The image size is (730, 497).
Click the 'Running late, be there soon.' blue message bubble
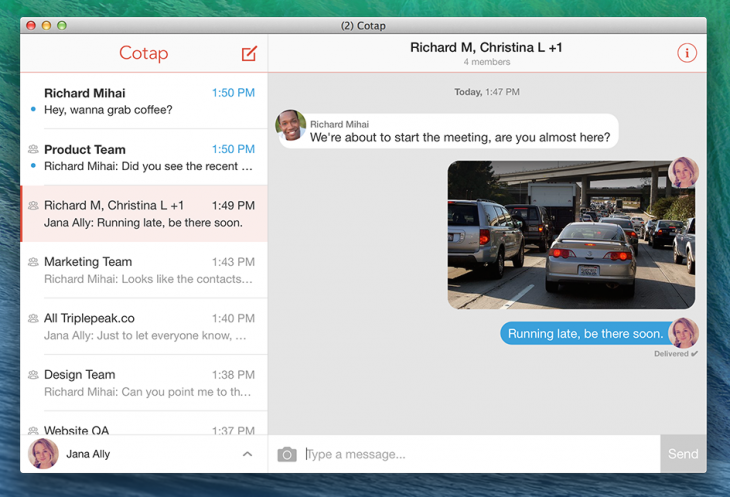tap(585, 334)
